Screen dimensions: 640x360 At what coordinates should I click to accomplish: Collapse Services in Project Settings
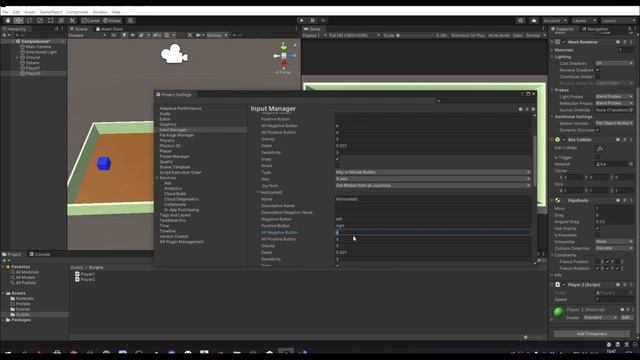click(x=157, y=178)
